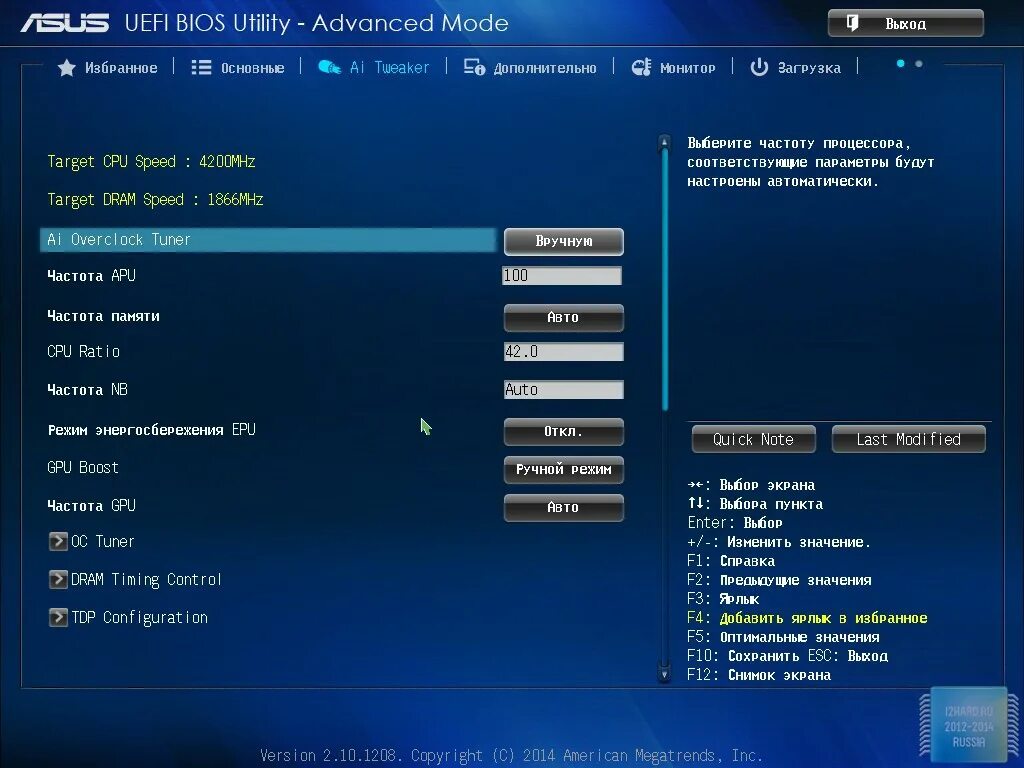Click the star icon of the Избранное tab
Viewport: 1024px width, 768px height.
pos(67,67)
